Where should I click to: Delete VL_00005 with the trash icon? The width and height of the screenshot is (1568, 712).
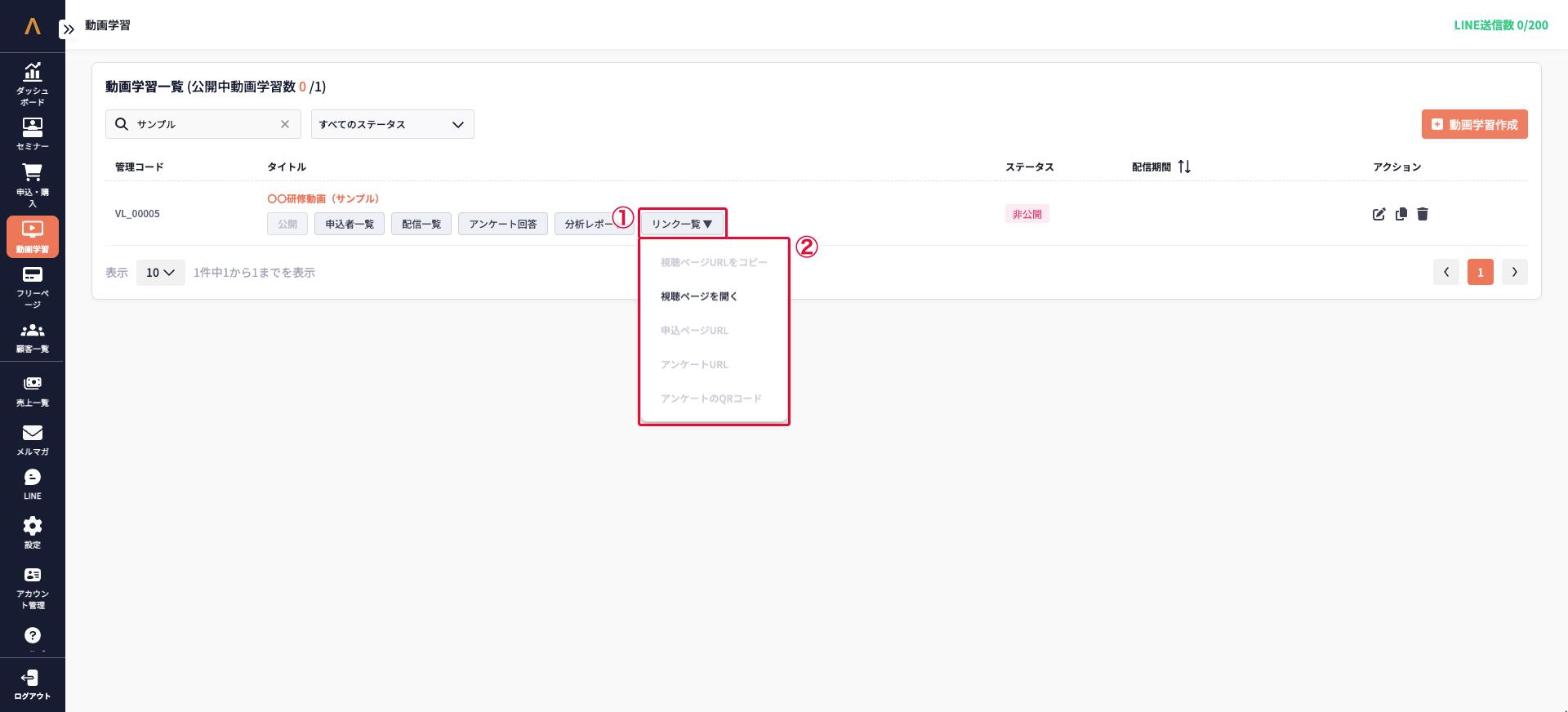pyautogui.click(x=1423, y=214)
